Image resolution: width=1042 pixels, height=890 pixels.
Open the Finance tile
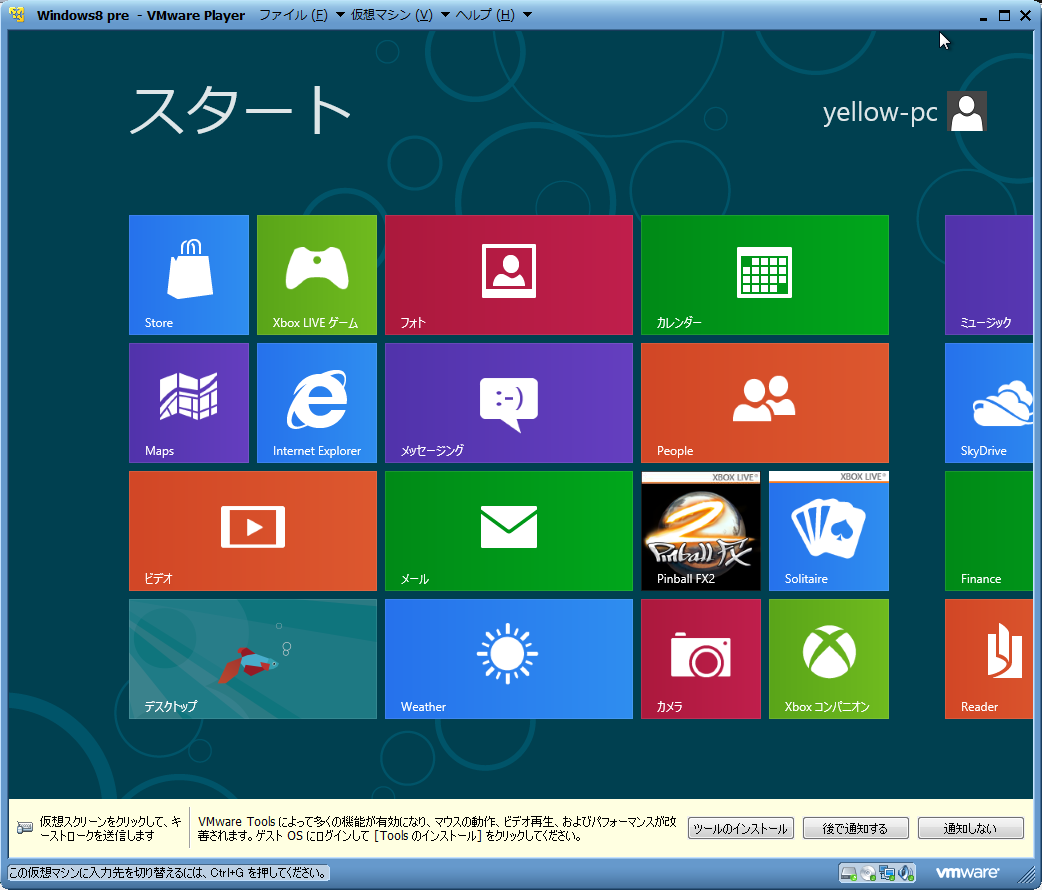(989, 531)
